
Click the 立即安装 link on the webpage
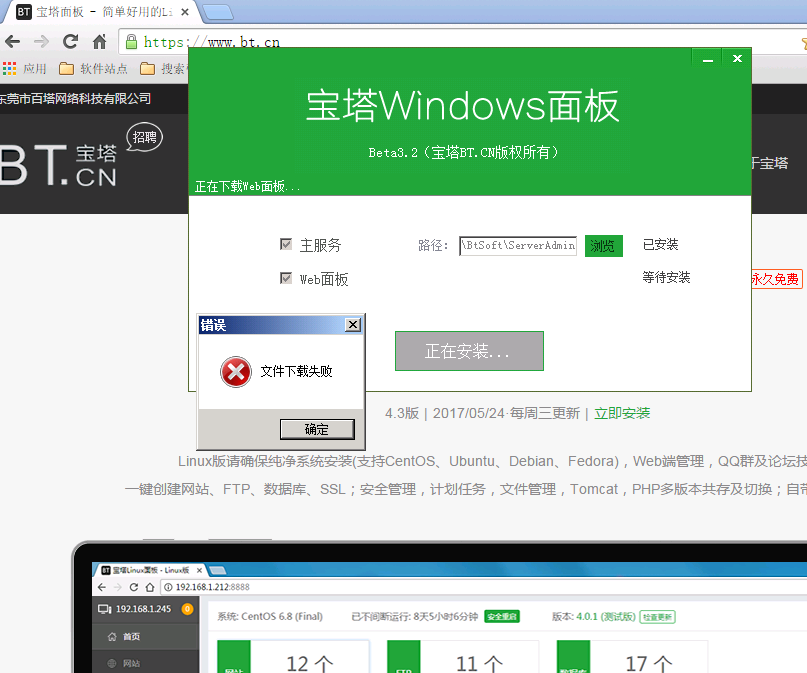(x=622, y=413)
